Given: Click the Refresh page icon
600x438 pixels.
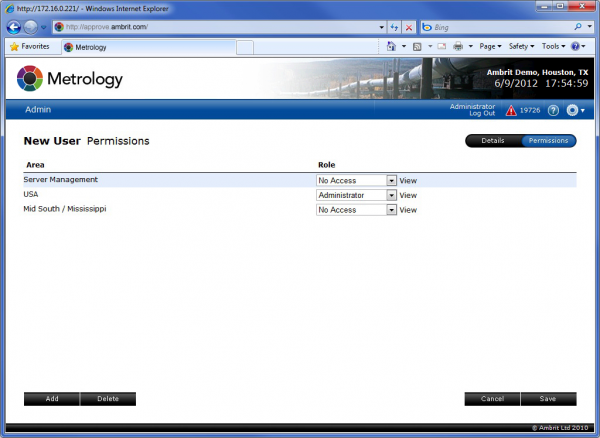Looking at the screenshot, I should (x=394, y=27).
